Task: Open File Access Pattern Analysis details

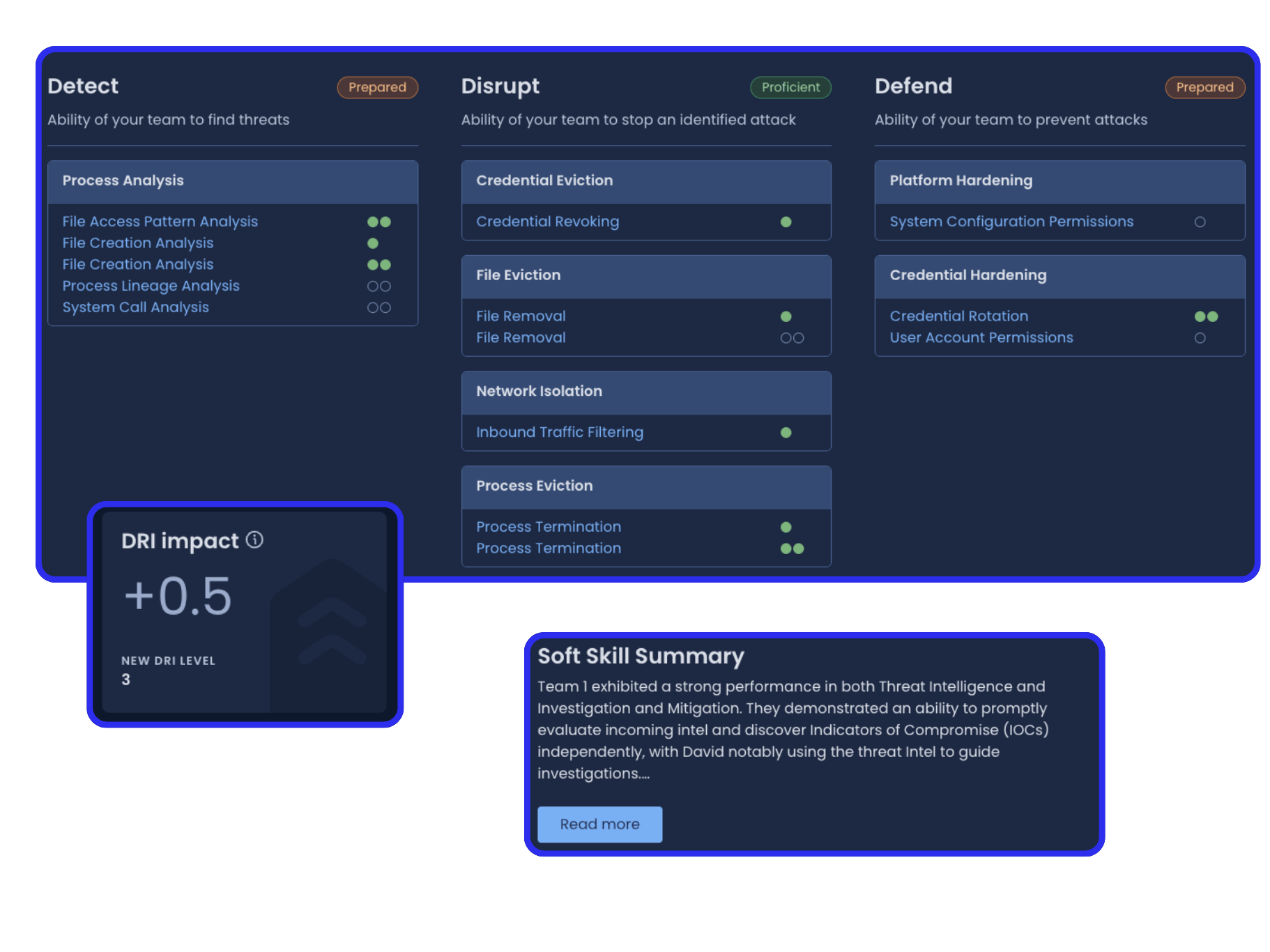Action: click(160, 221)
